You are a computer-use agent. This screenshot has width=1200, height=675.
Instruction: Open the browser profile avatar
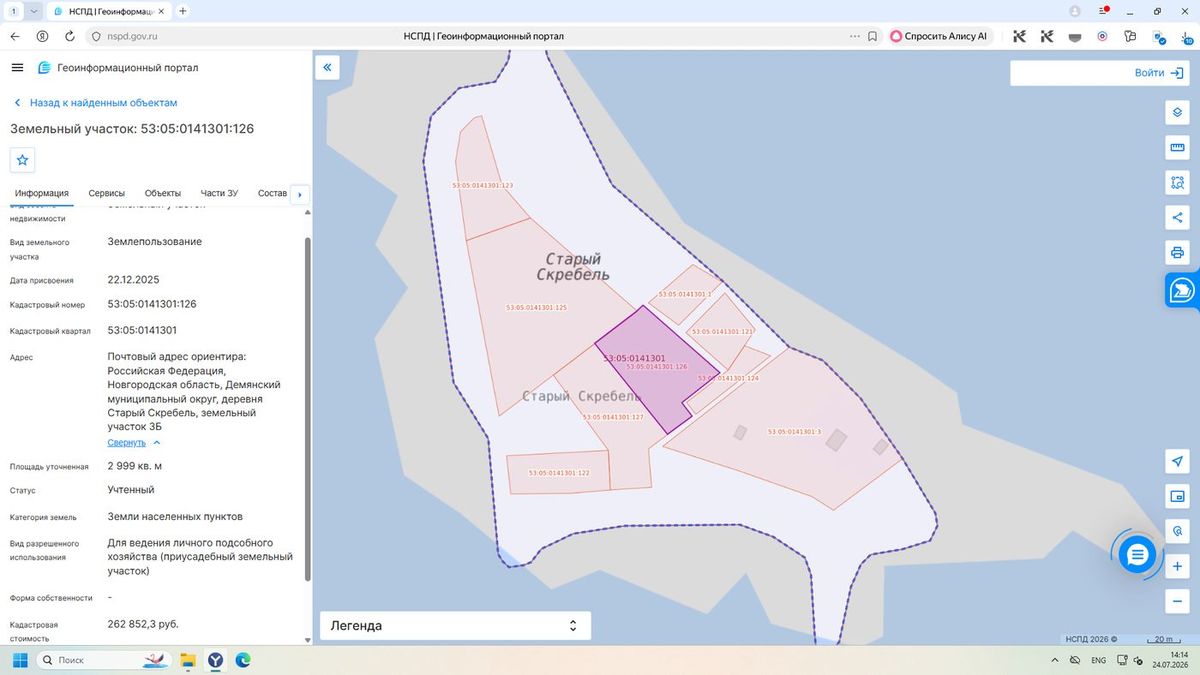[1075, 11]
